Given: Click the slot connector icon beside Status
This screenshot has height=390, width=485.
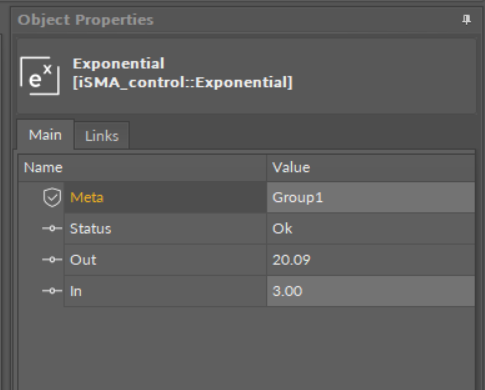Looking at the screenshot, I should 52,228.
